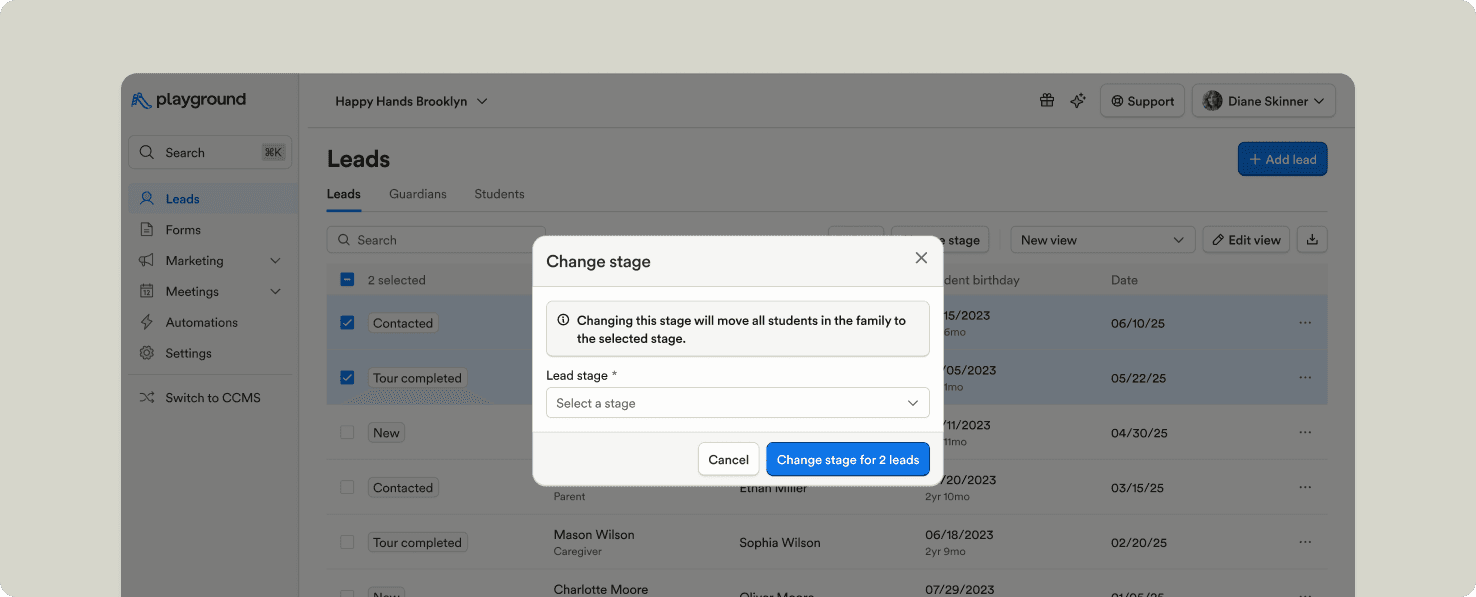The height and width of the screenshot is (597, 1476).
Task: Expand the Meetings chevron
Action: tap(276, 291)
